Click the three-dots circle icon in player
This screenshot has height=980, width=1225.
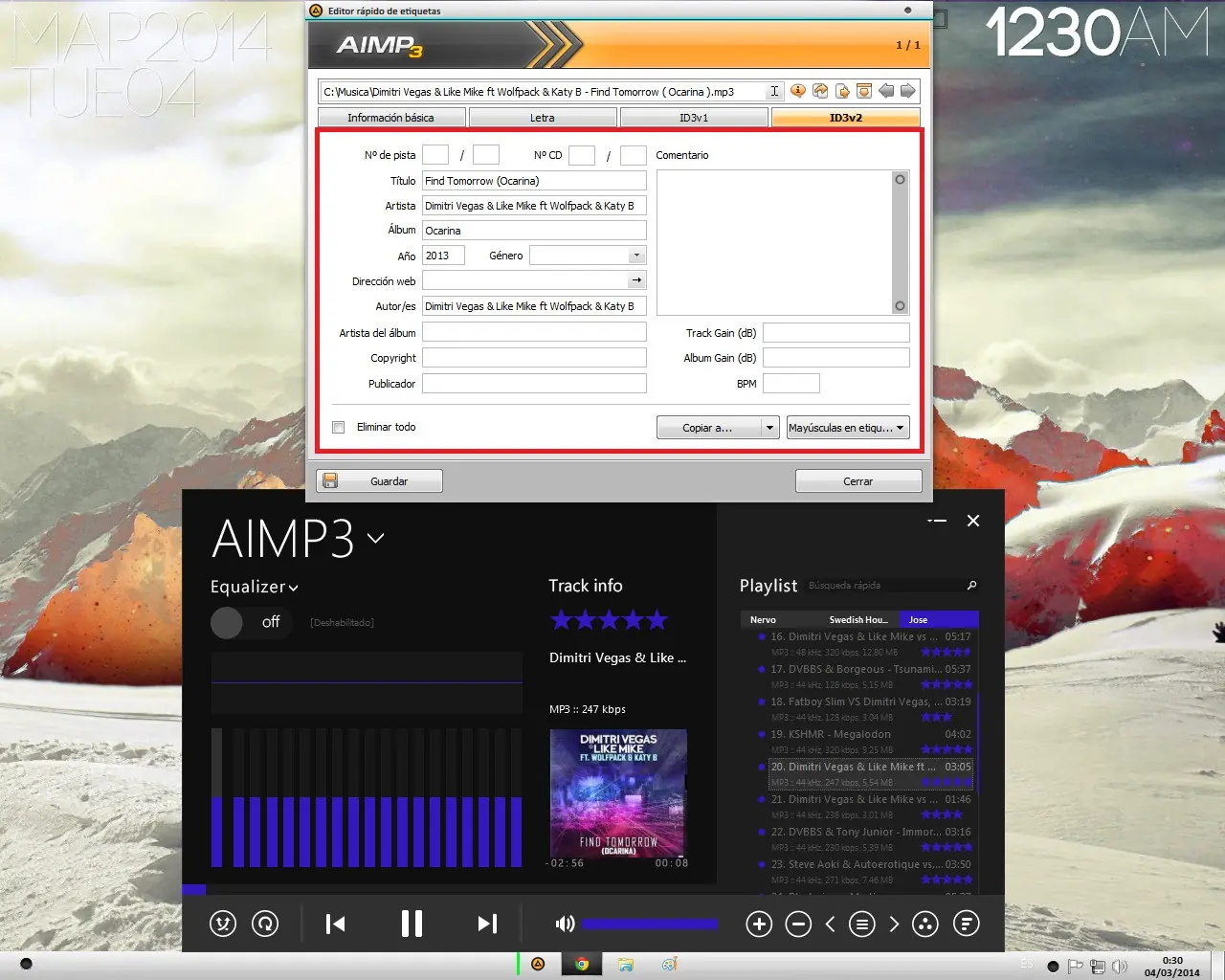point(925,924)
